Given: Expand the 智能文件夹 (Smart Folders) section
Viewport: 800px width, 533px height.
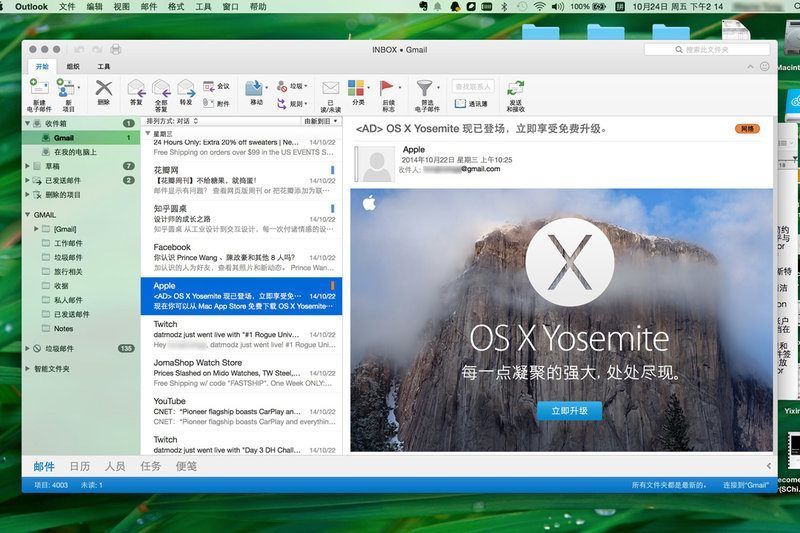Looking at the screenshot, I should click(x=27, y=368).
